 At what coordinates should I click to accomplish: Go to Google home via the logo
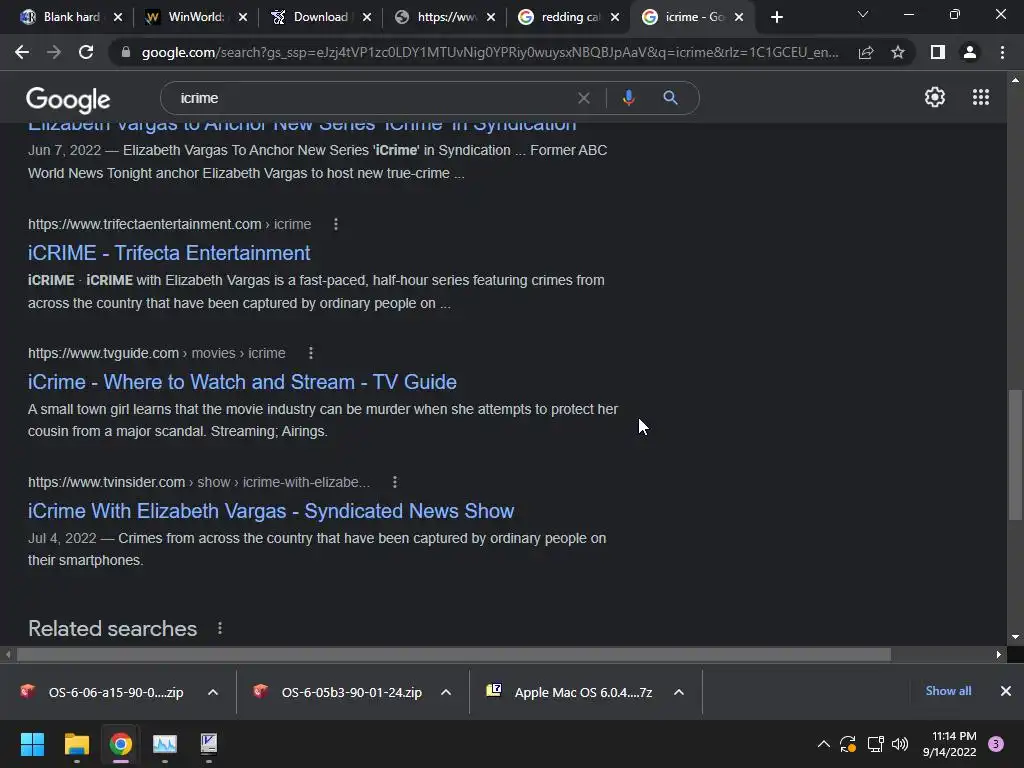coord(68,99)
